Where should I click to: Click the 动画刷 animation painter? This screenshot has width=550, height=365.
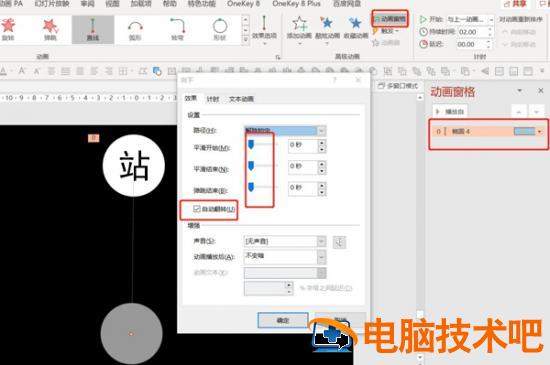[x=386, y=43]
